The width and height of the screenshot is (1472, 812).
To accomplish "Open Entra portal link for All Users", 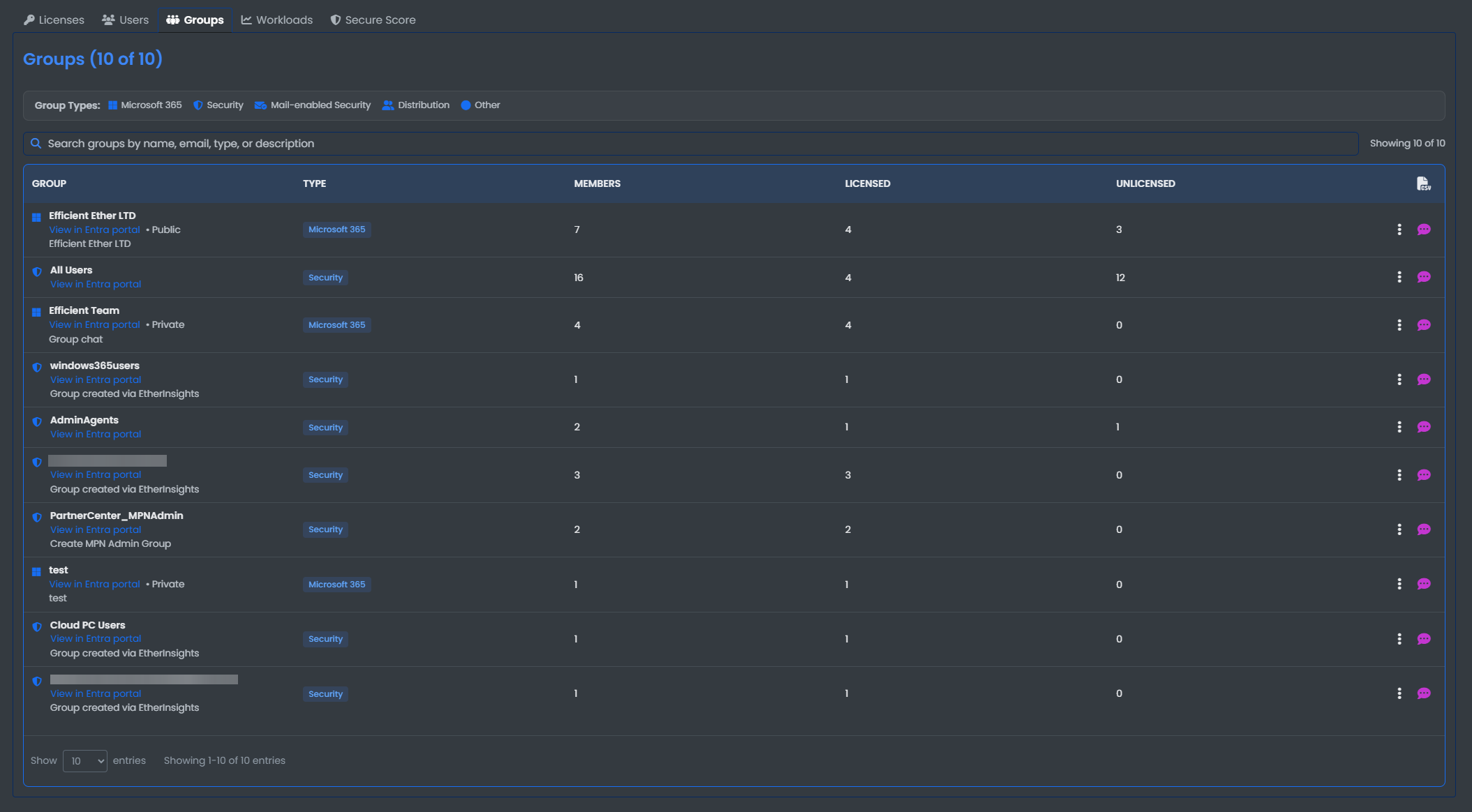I will (96, 284).
